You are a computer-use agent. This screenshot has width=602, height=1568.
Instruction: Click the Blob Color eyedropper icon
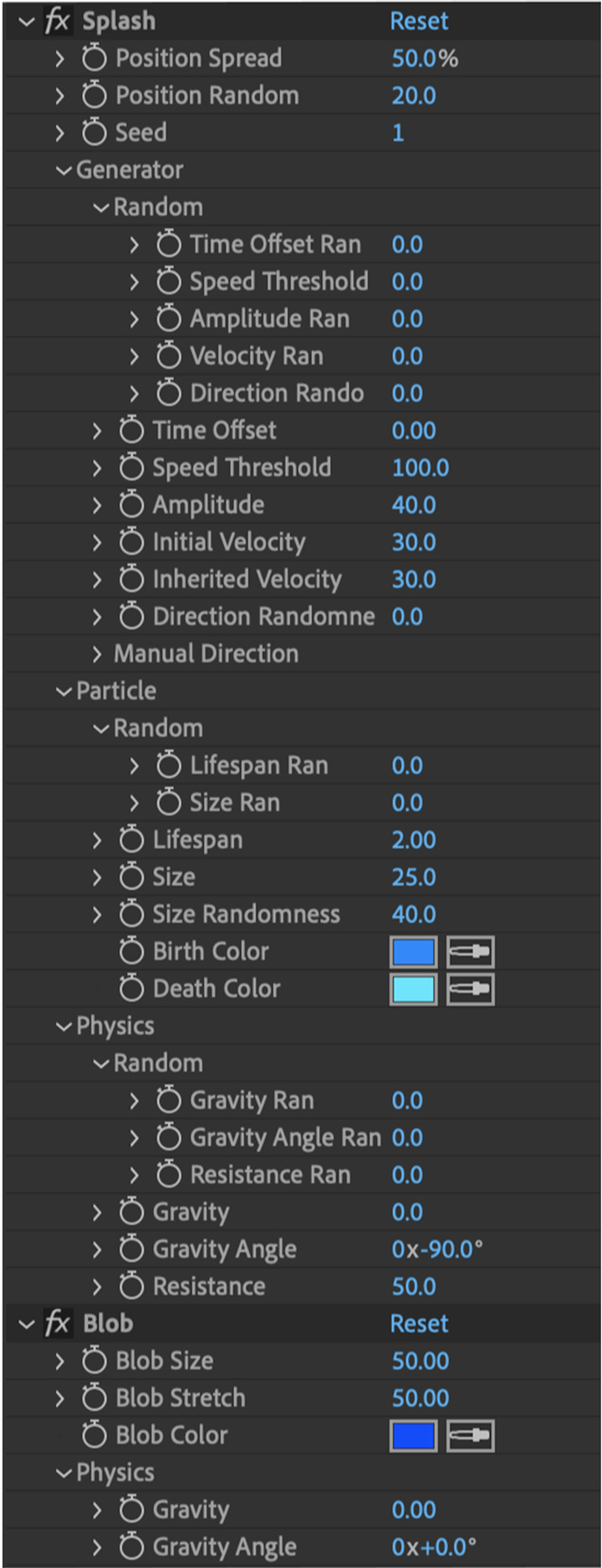click(x=470, y=1436)
